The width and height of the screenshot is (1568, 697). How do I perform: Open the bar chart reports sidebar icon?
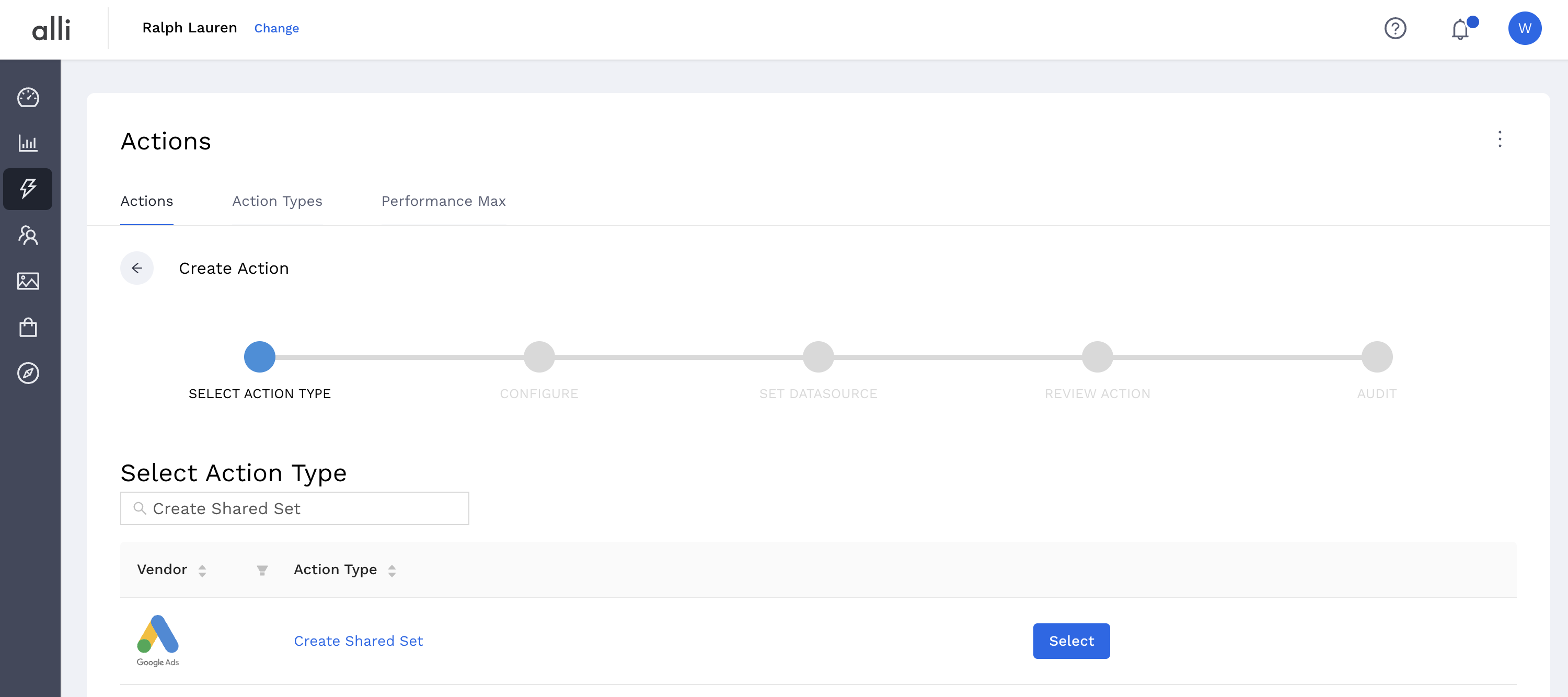point(28,143)
